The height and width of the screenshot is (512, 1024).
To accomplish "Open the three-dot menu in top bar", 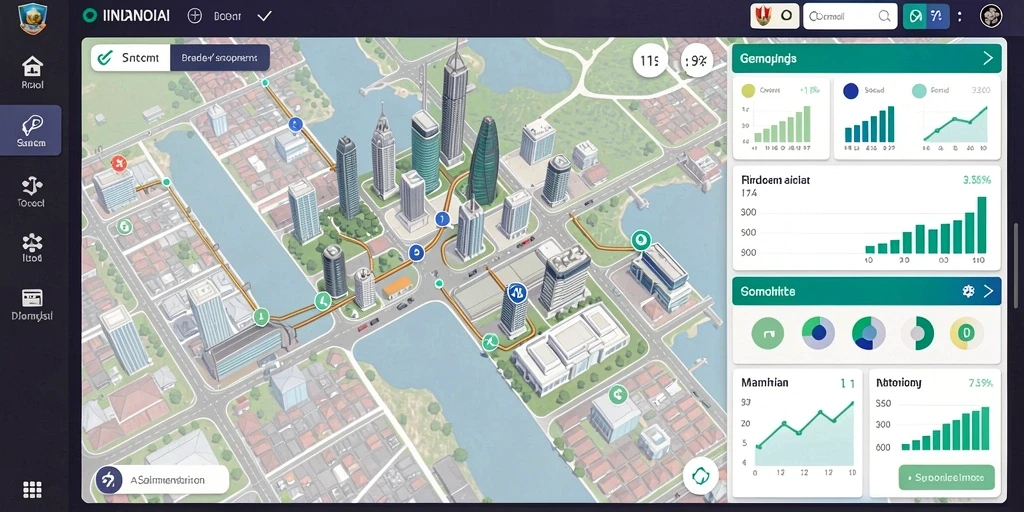I will [959, 16].
